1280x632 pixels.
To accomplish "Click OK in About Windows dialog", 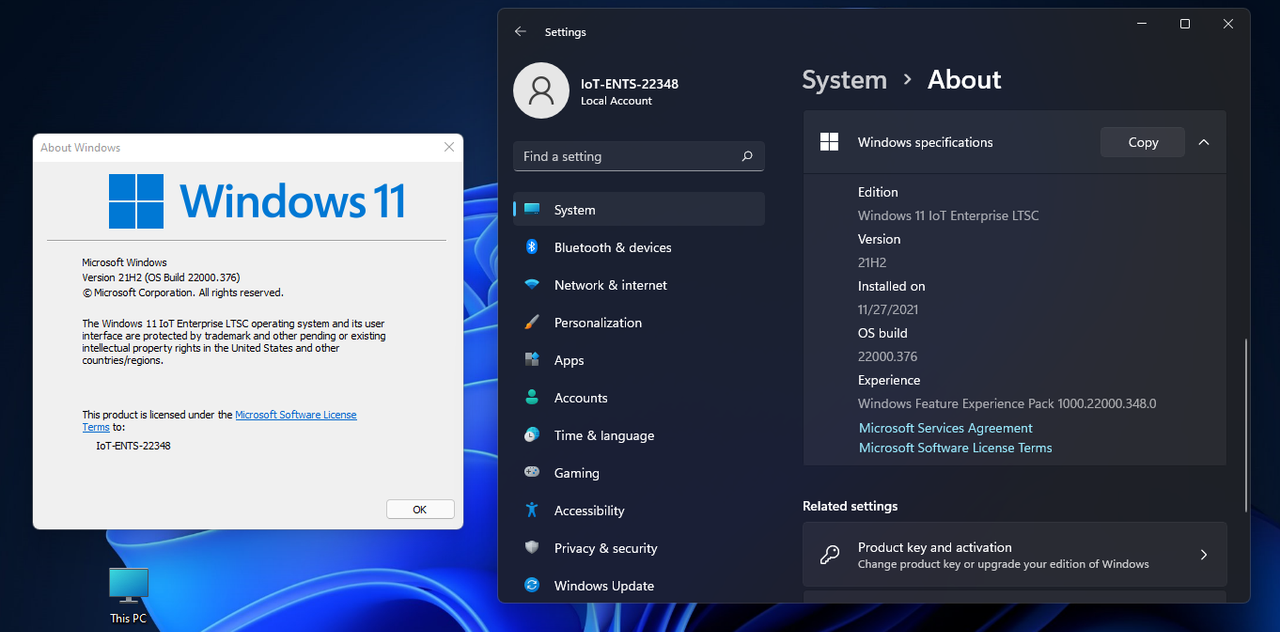I will pyautogui.click(x=420, y=509).
